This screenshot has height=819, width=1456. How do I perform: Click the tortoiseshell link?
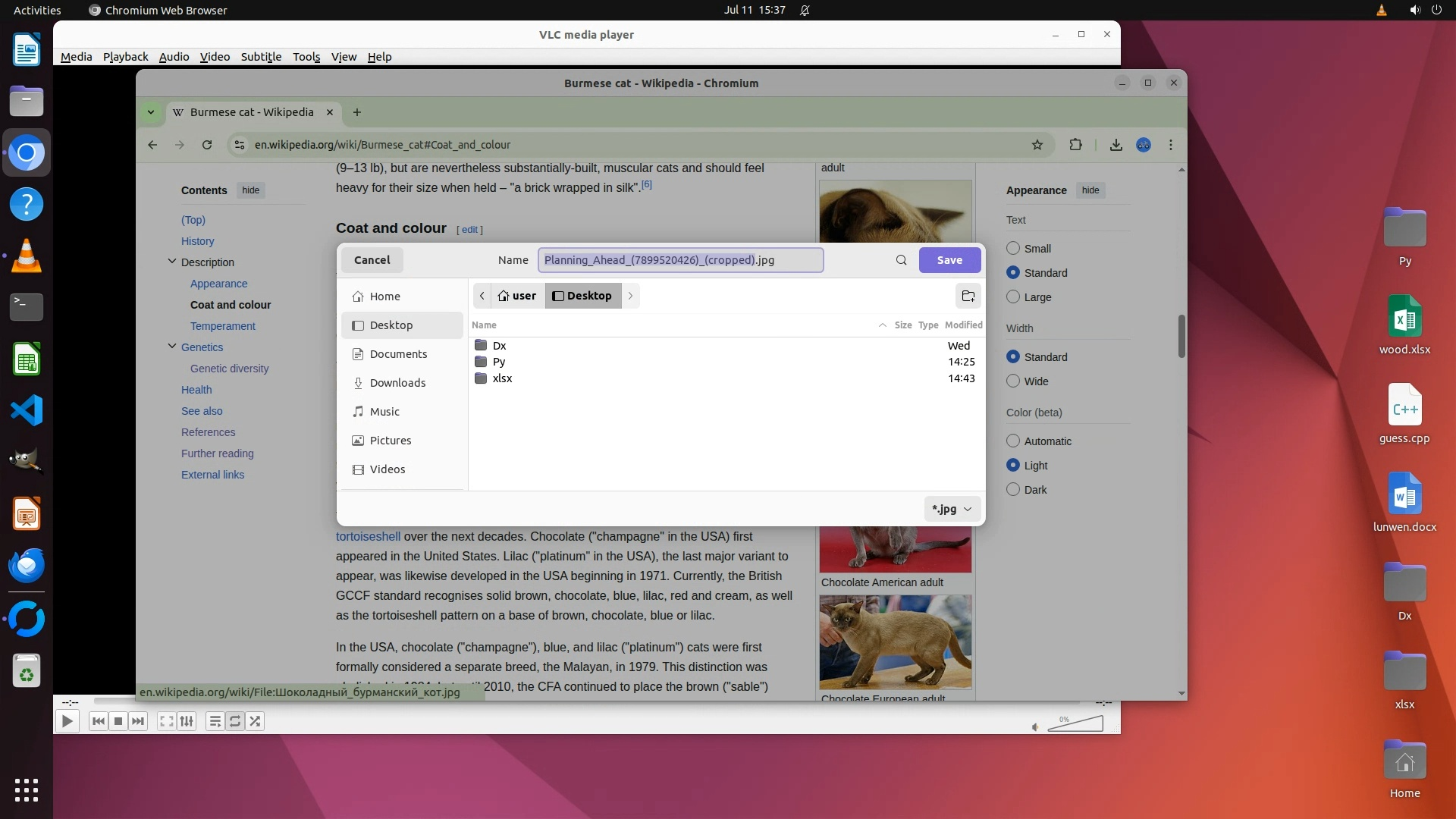point(368,536)
